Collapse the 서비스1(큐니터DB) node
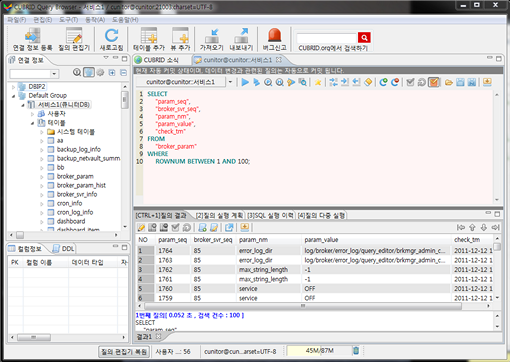This screenshot has height=362, width=510. (x=23, y=105)
